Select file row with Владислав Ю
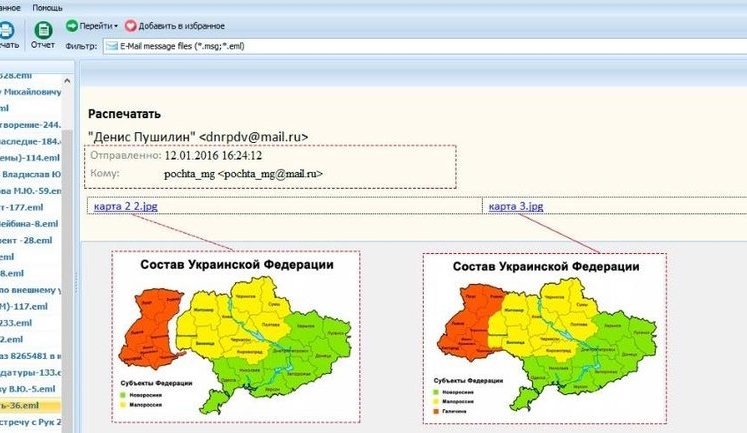 click(x=30, y=174)
